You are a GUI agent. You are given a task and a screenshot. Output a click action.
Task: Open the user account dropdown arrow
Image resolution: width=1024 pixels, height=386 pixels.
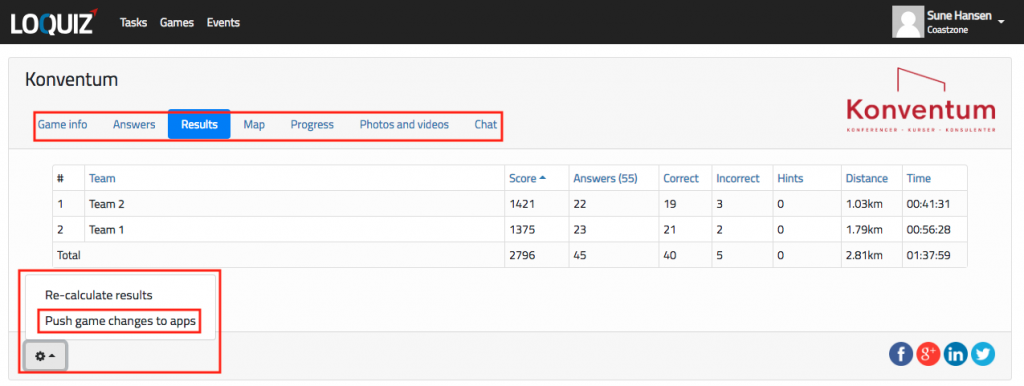(x=1001, y=22)
